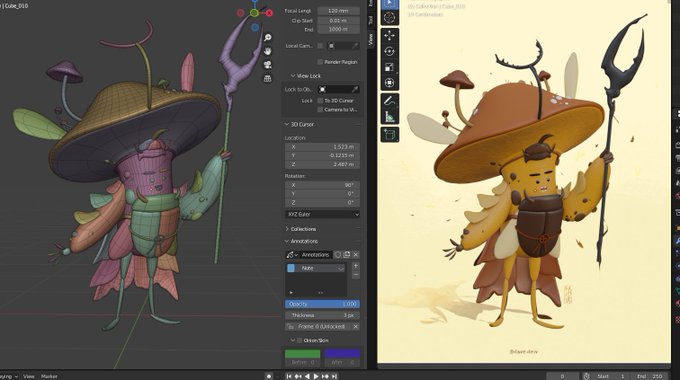Toggle camera view via camera icon
Viewport: 680px width, 380px height.
point(268,65)
